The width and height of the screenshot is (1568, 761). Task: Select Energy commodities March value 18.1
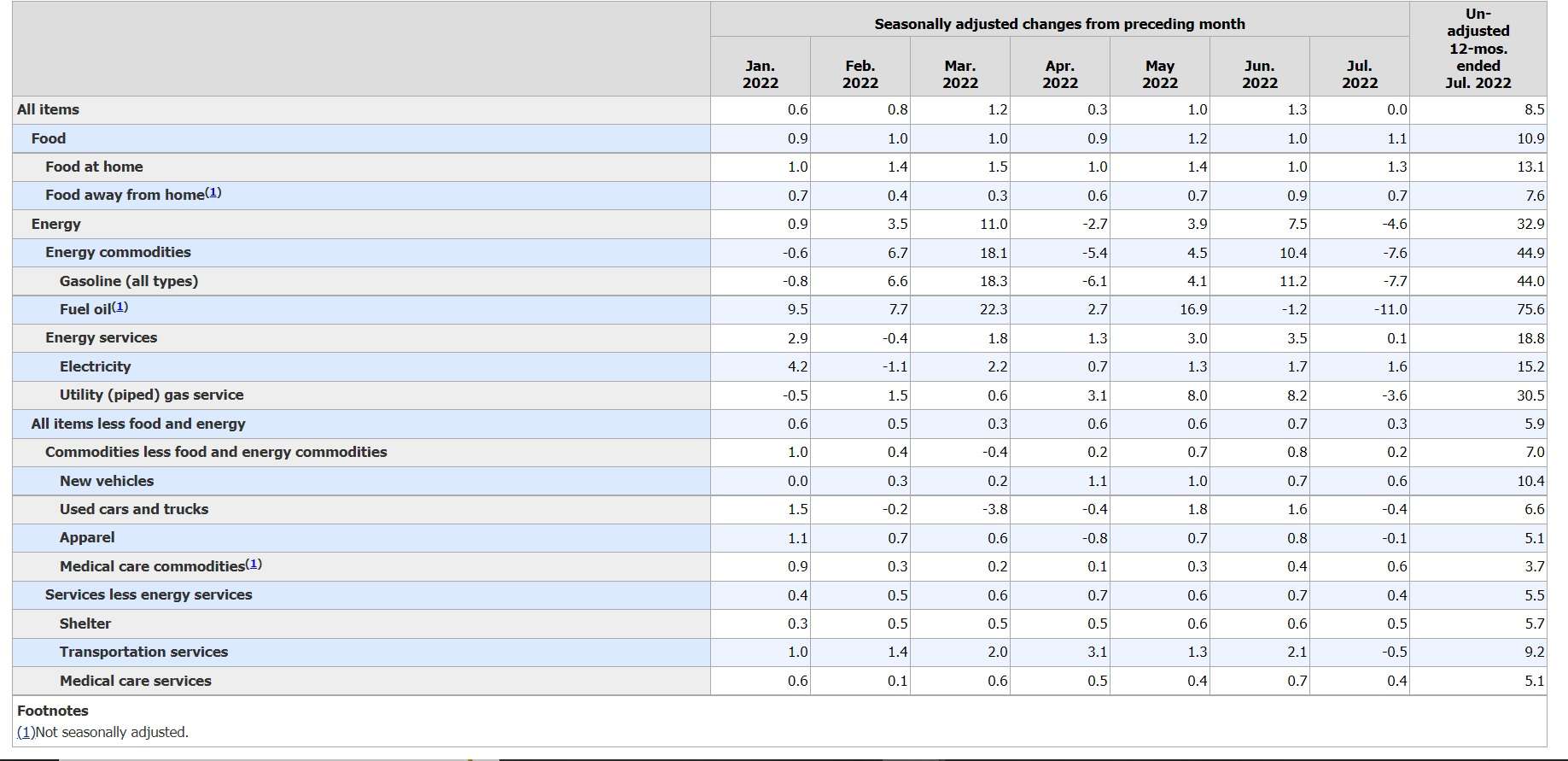pyautogui.click(x=994, y=253)
